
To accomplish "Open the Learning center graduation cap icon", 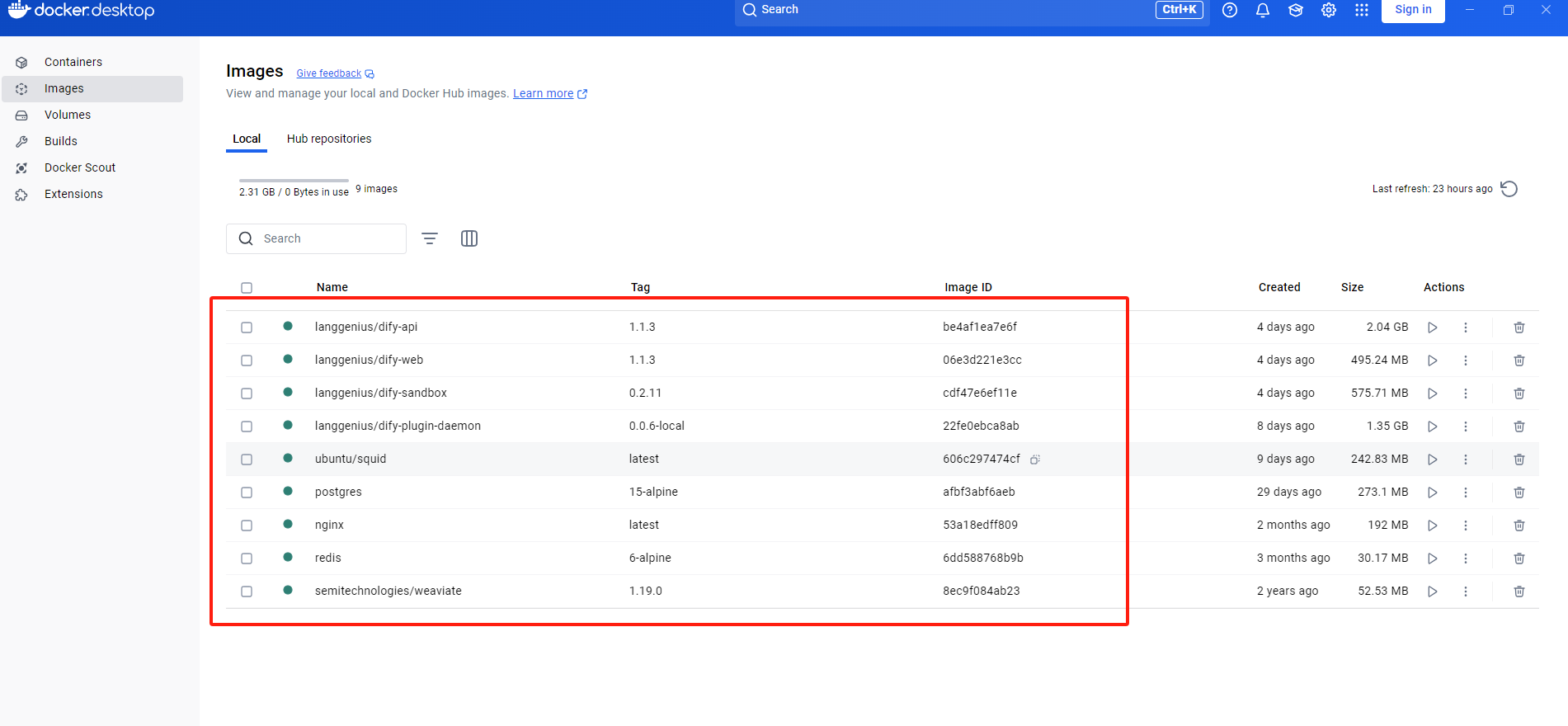I will (x=1296, y=10).
